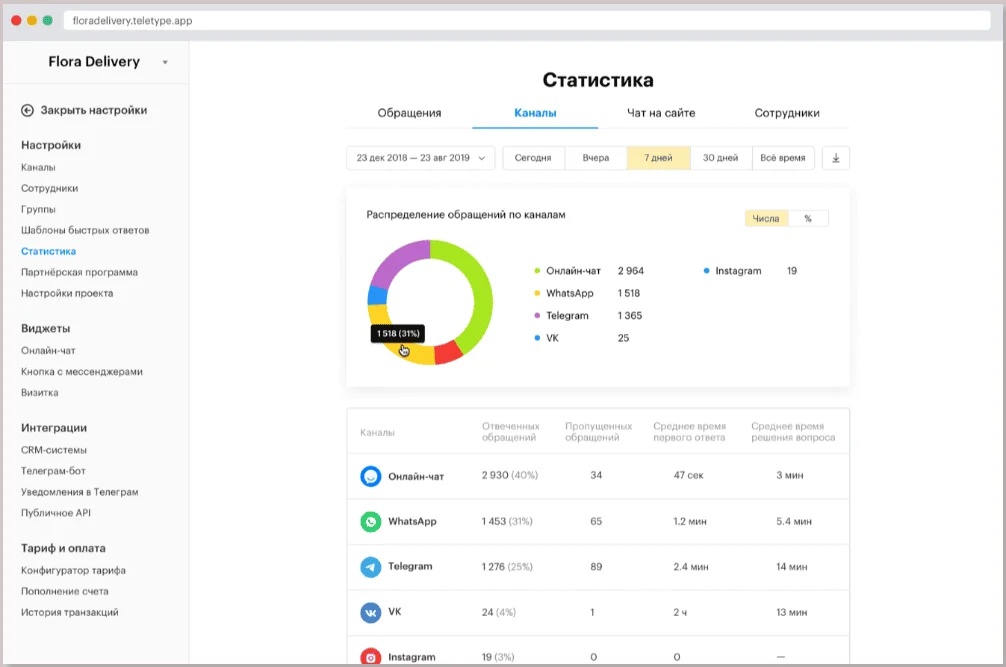Viewport: 1006px width, 667px height.
Task: Click the back arrow icon beside Закрыть настройки
Action: pyautogui.click(x=27, y=111)
